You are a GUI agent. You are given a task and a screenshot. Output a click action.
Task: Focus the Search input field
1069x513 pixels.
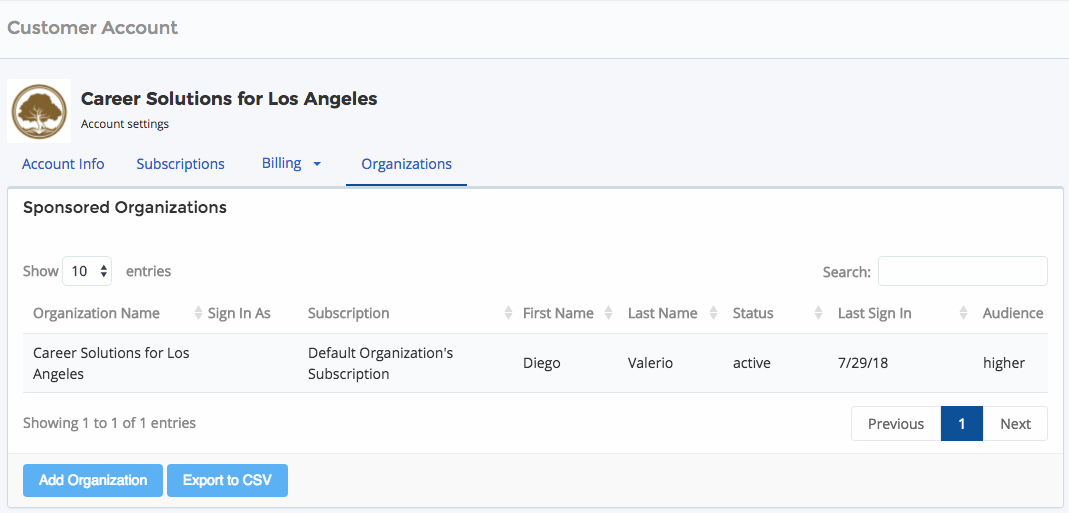[963, 271]
